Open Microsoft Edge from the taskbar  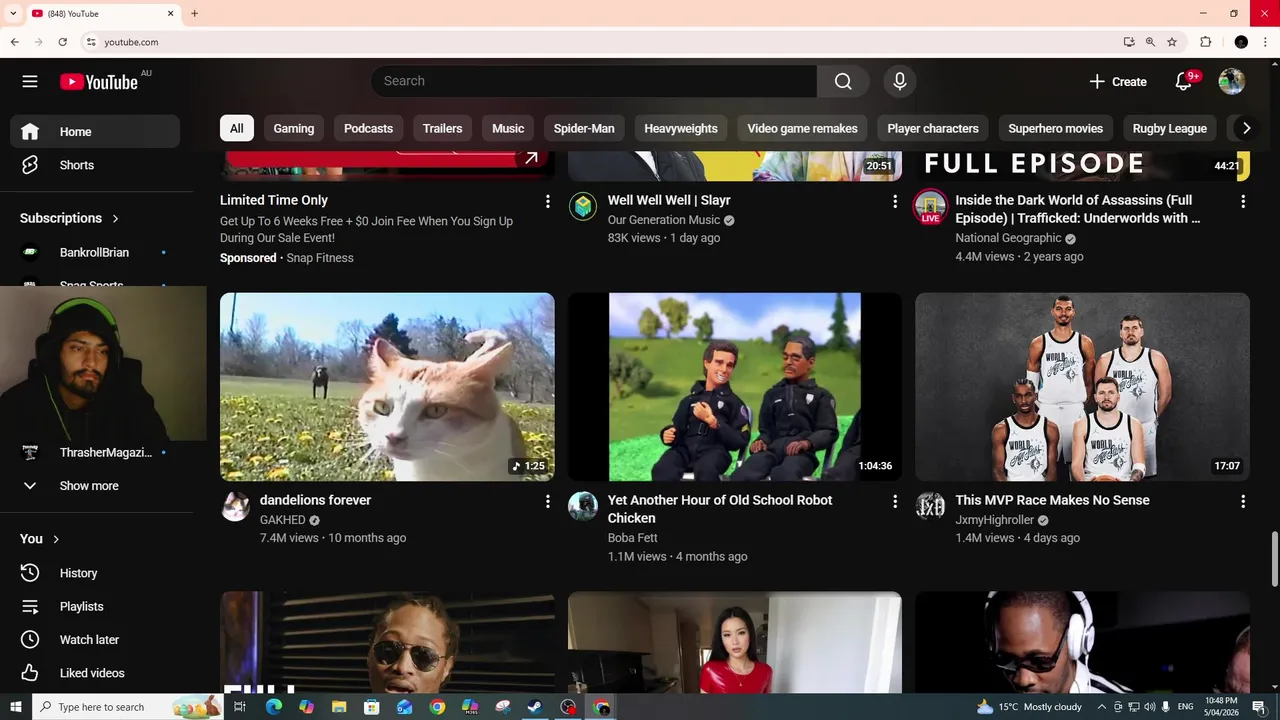[x=273, y=707]
